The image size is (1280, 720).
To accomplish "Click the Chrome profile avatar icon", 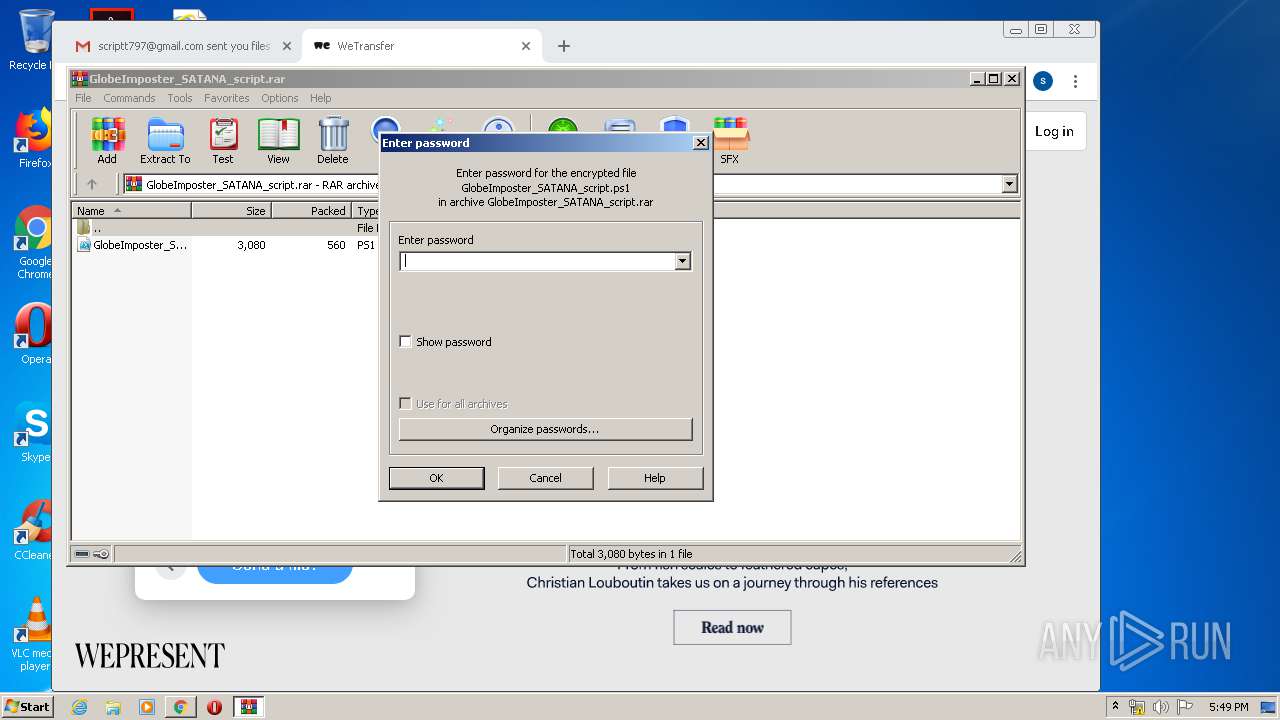I will [x=1043, y=81].
